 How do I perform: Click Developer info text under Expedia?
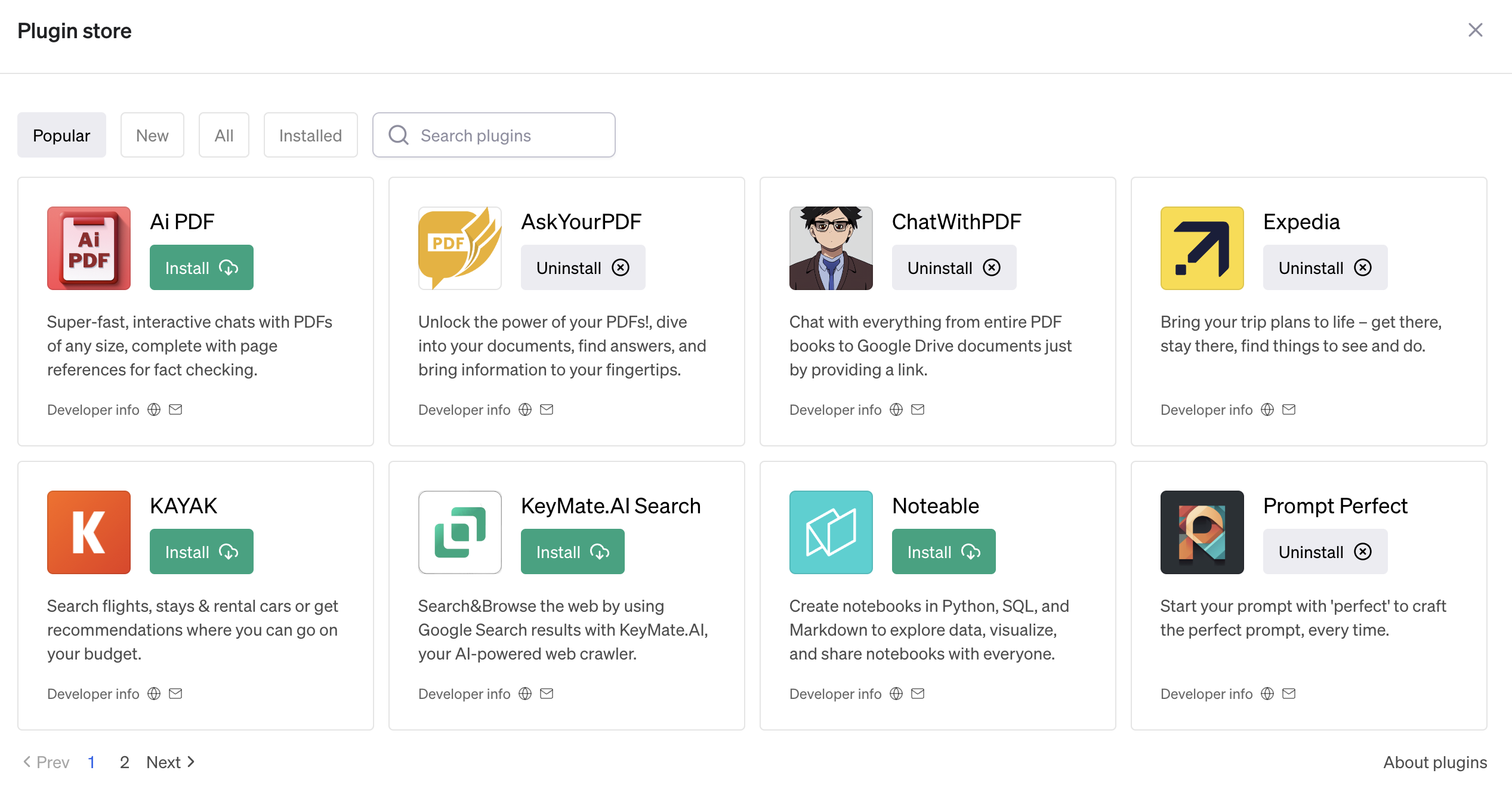point(1206,409)
